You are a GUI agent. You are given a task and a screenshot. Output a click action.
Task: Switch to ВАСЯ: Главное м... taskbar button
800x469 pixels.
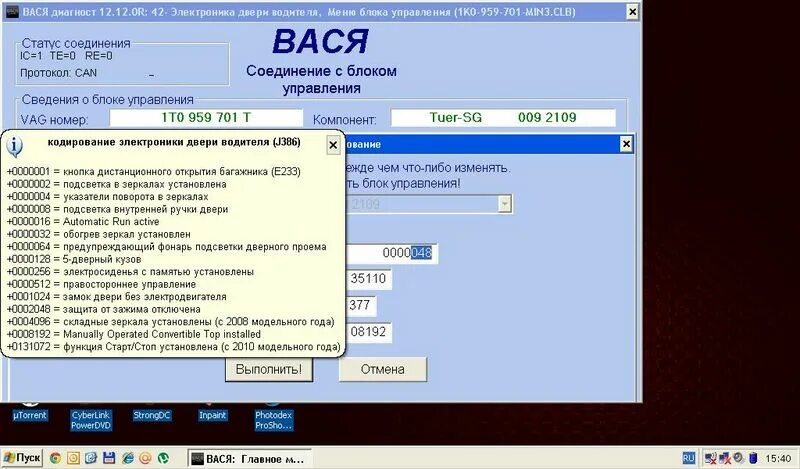click(x=249, y=459)
